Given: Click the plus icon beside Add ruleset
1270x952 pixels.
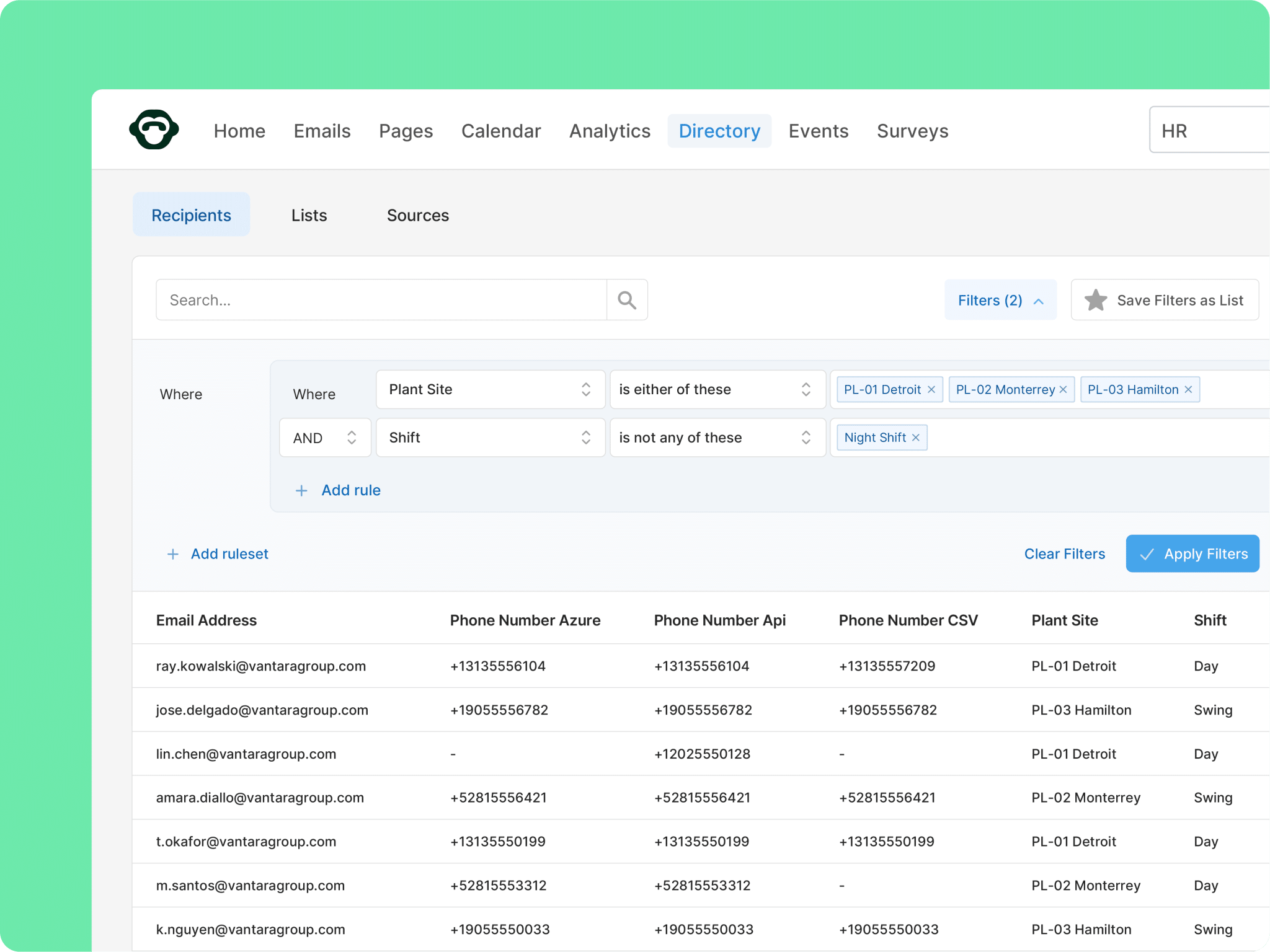Looking at the screenshot, I should [173, 554].
